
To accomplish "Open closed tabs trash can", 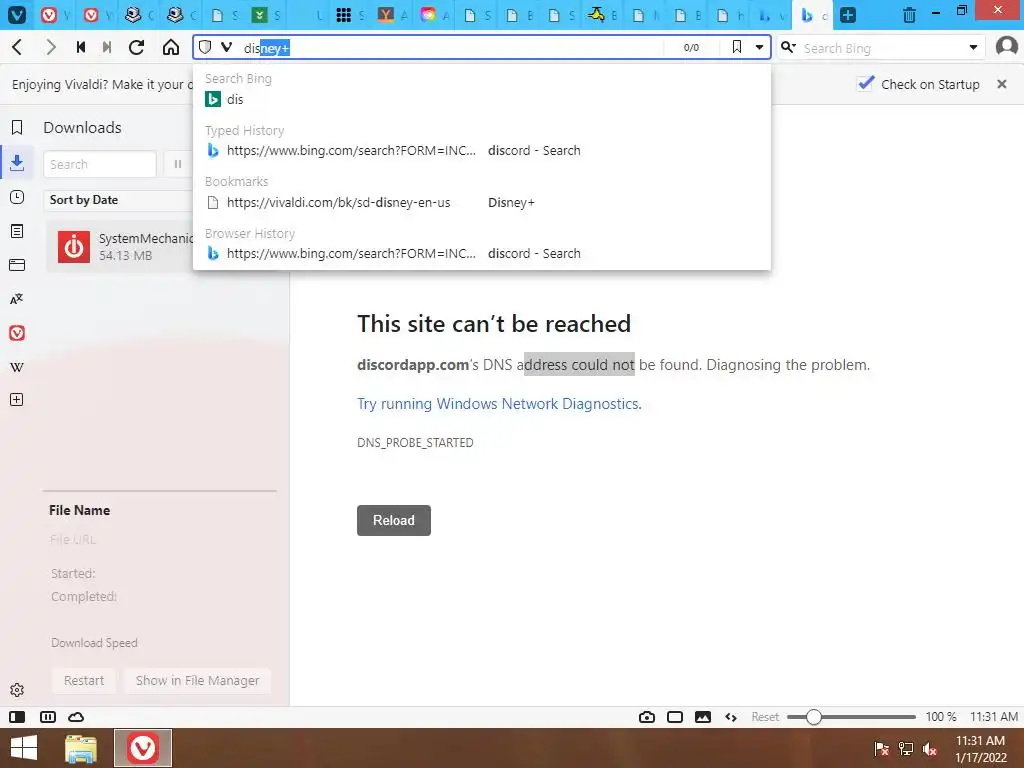I will point(909,14).
